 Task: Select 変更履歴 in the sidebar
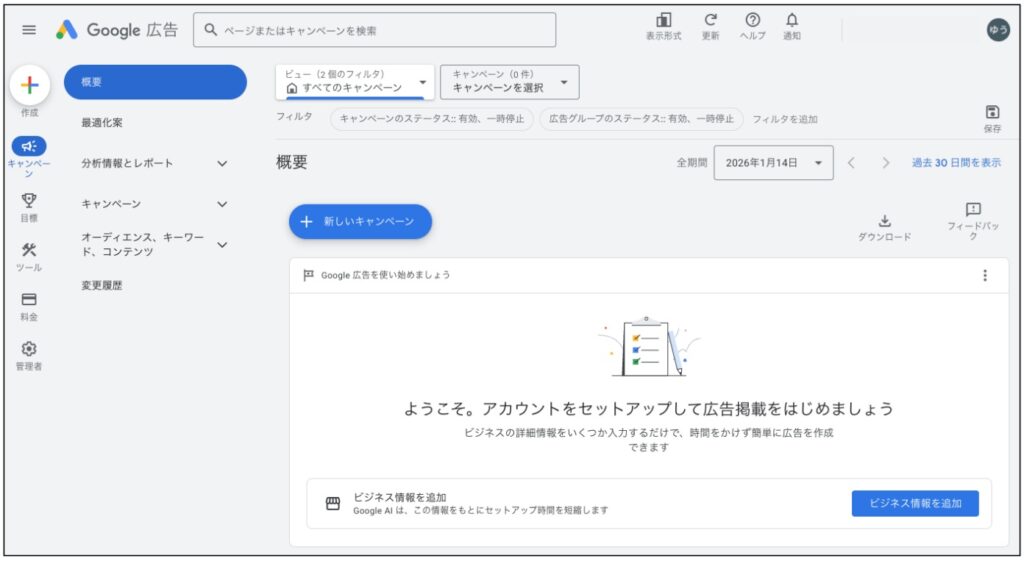pos(102,286)
